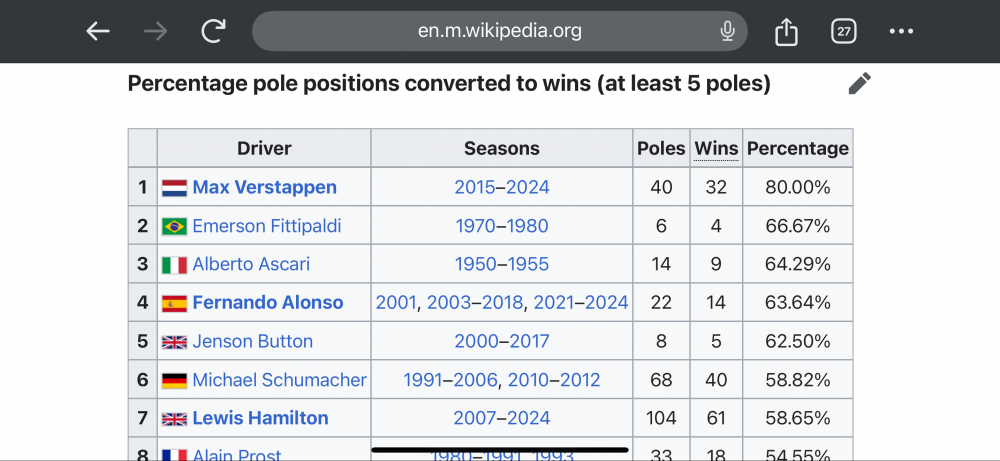Image resolution: width=1000 pixels, height=461 pixels.
Task: Open the tab switcher showing 27 tabs
Action: (844, 31)
